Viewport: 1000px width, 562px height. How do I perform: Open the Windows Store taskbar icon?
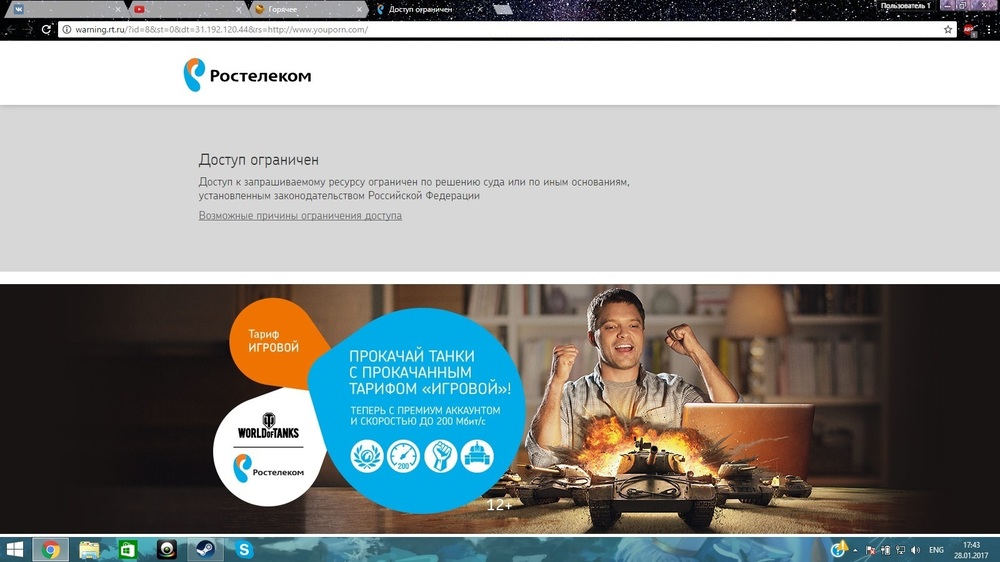128,549
